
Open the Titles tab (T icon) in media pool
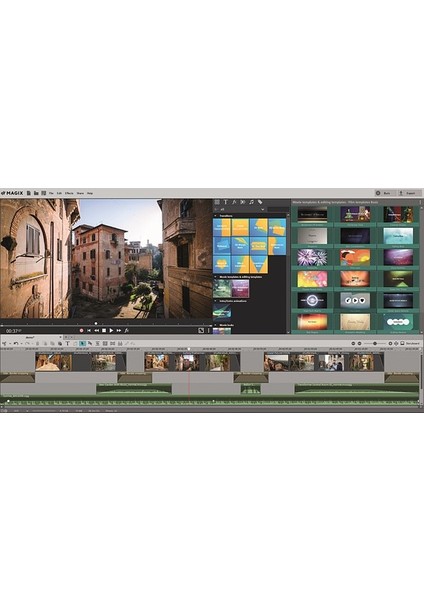(x=225, y=202)
